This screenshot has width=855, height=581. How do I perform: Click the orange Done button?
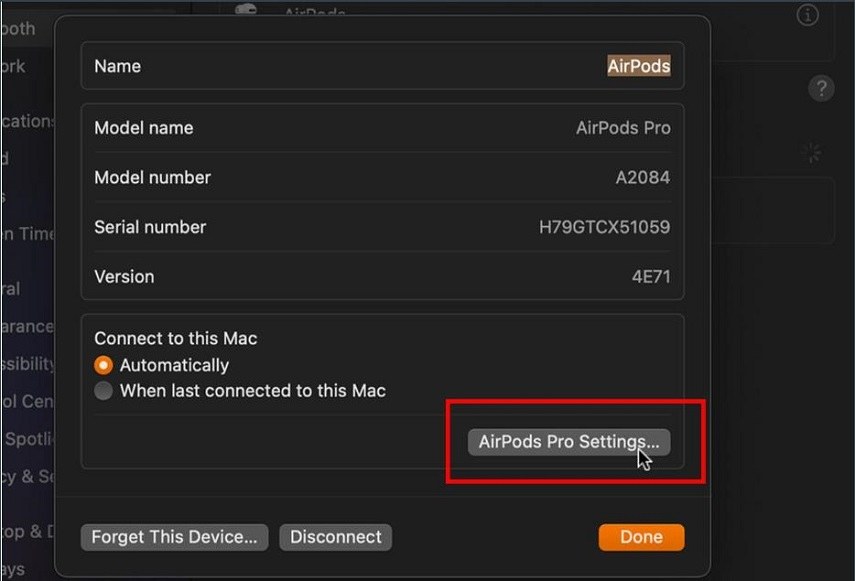click(x=641, y=537)
